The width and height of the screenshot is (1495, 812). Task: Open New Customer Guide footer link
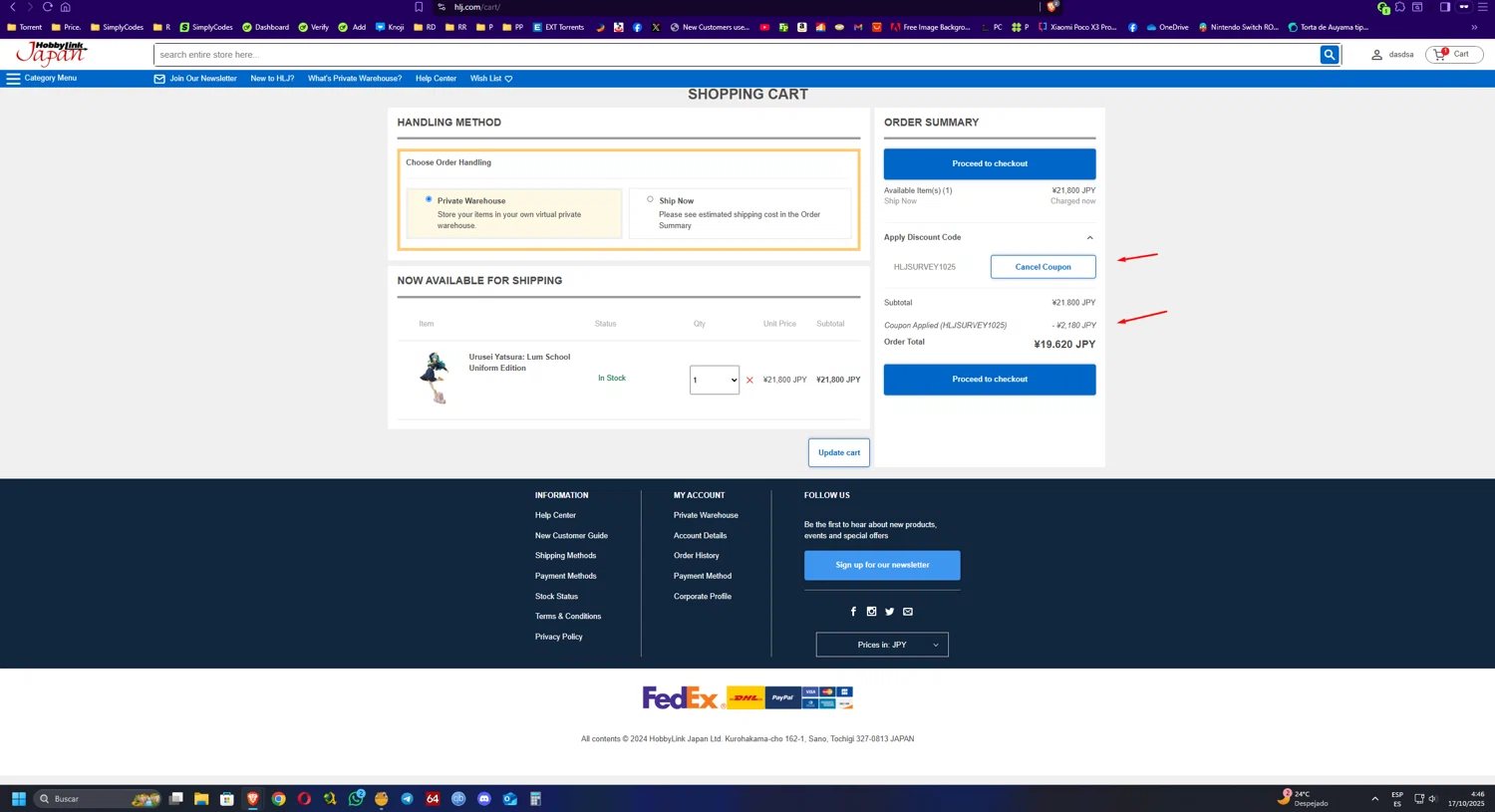pos(571,536)
